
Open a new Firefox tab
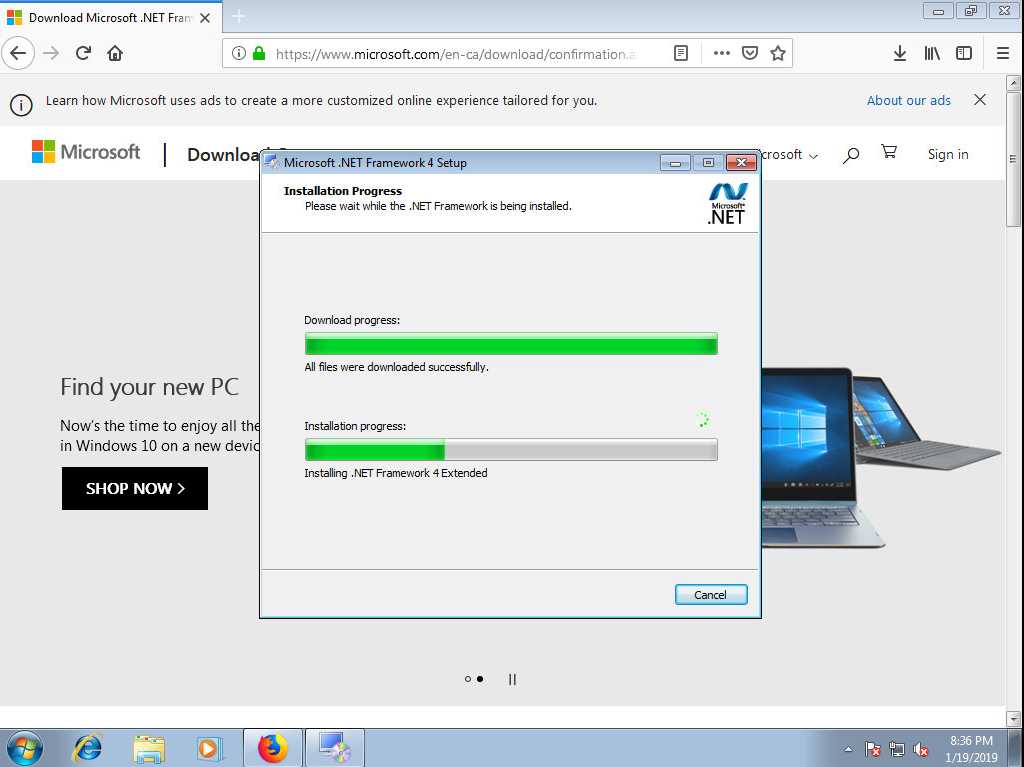239,16
